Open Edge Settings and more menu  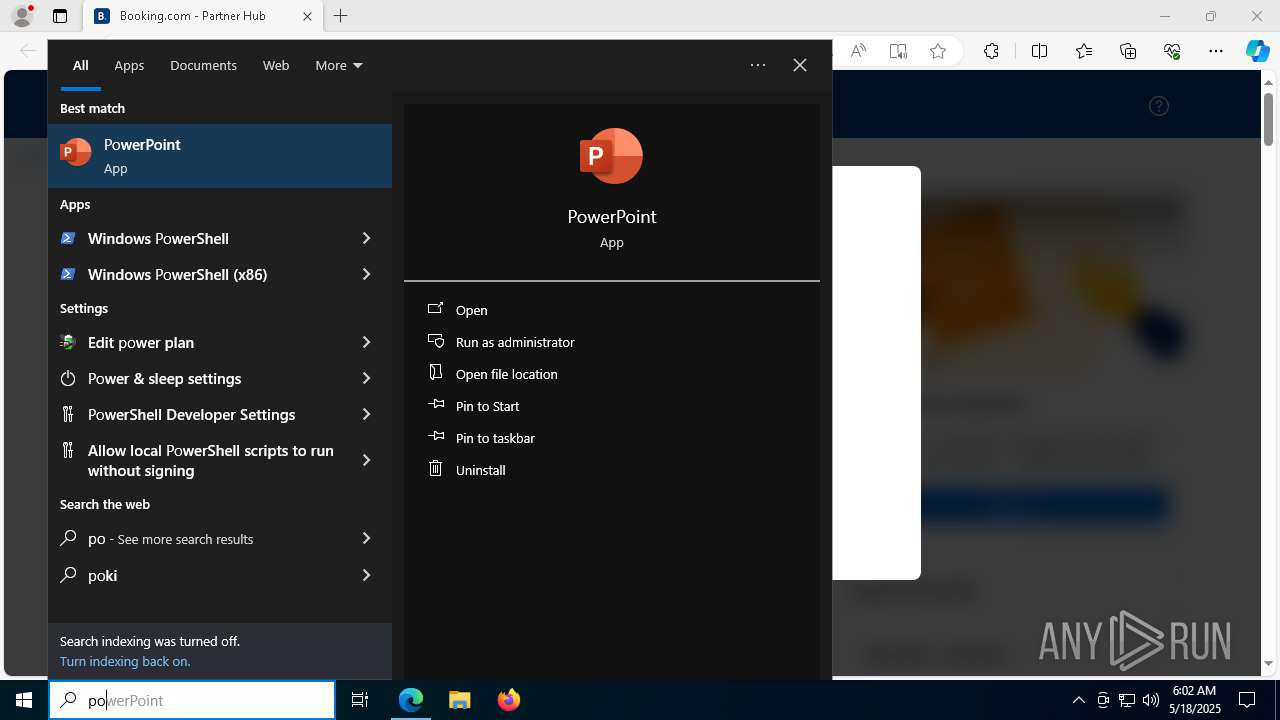coord(1216,51)
